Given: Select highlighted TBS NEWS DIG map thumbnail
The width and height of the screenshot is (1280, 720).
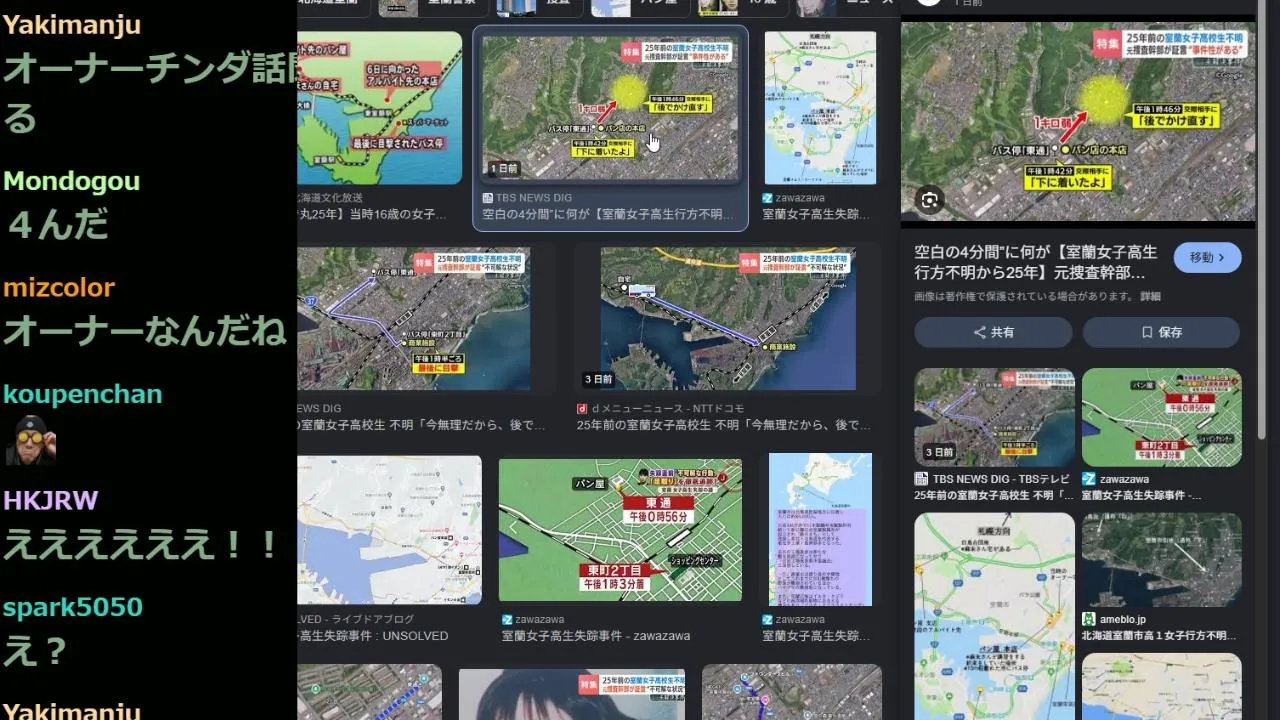Looking at the screenshot, I should tap(610, 108).
